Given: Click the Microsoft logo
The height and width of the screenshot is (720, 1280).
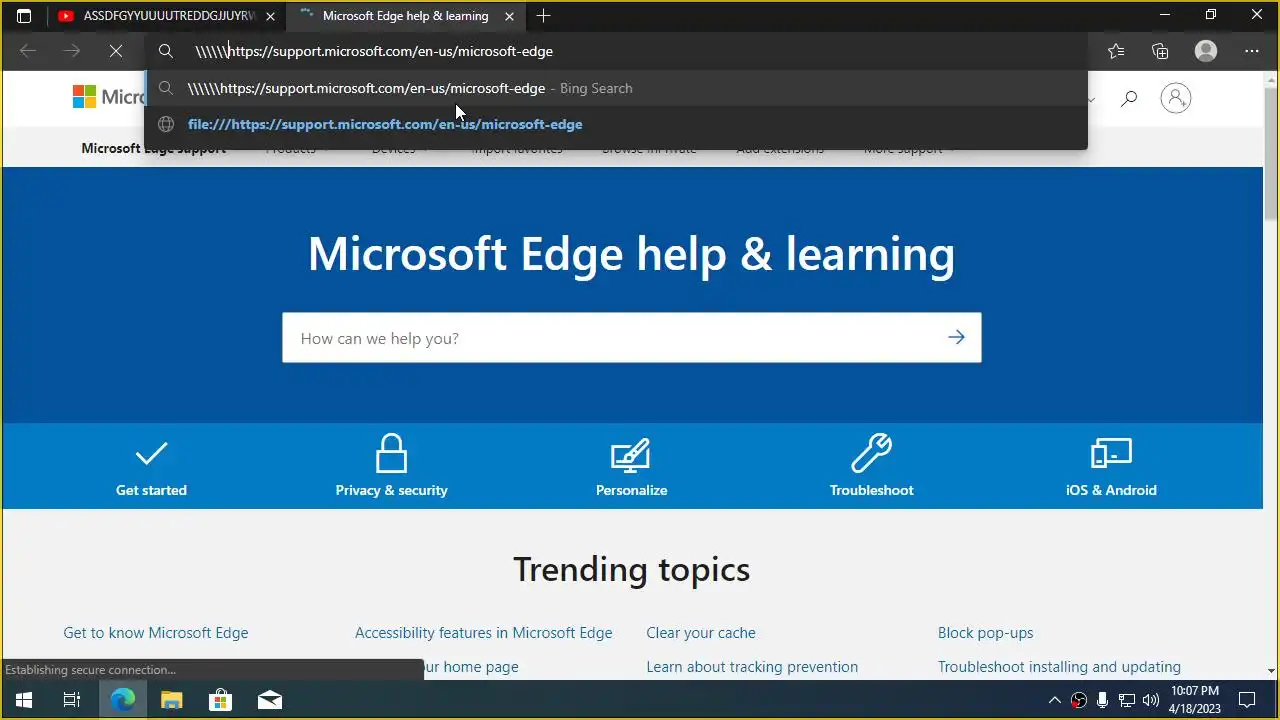Looking at the screenshot, I should pos(108,97).
